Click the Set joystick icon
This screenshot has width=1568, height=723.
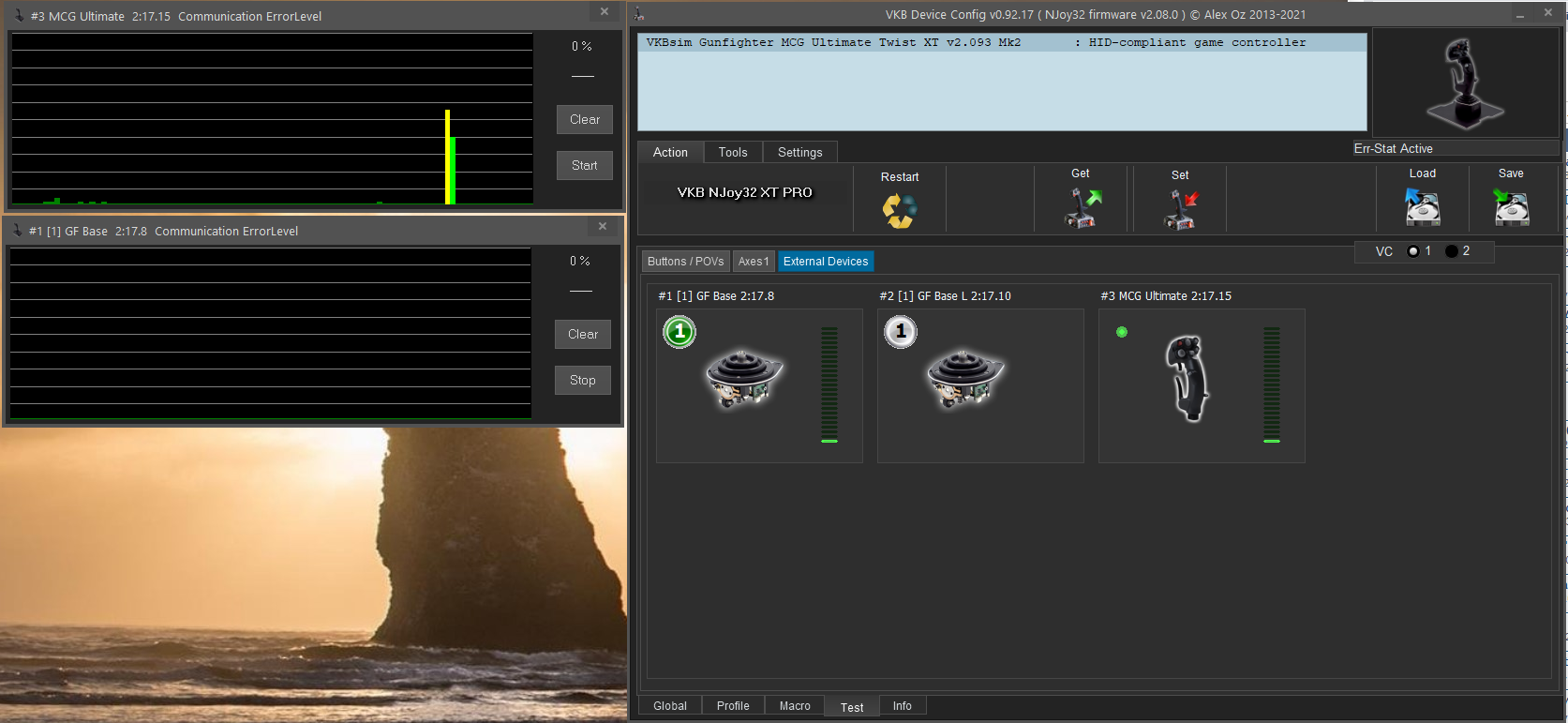(x=1180, y=209)
